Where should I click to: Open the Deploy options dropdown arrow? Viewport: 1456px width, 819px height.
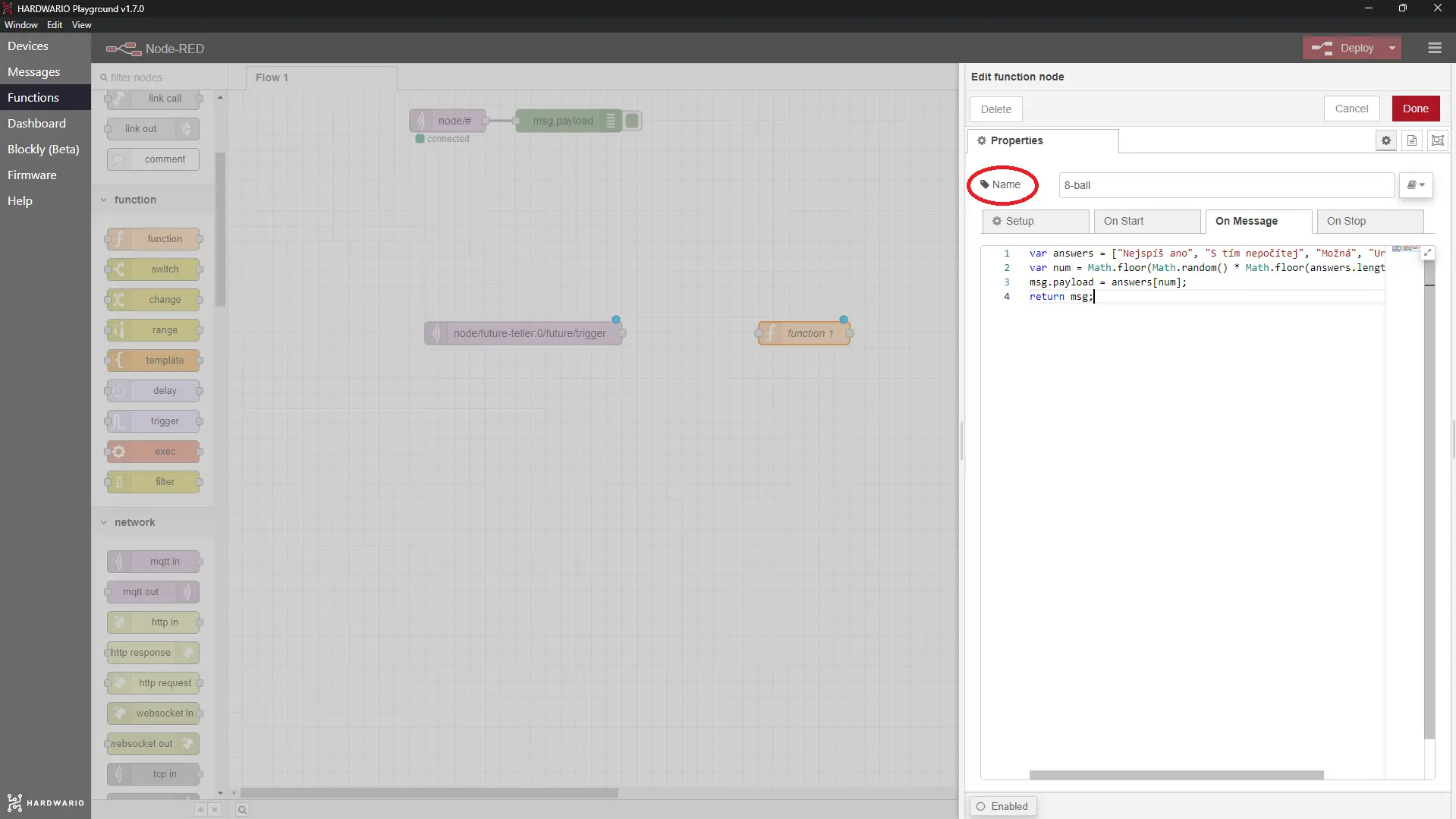tap(1392, 48)
